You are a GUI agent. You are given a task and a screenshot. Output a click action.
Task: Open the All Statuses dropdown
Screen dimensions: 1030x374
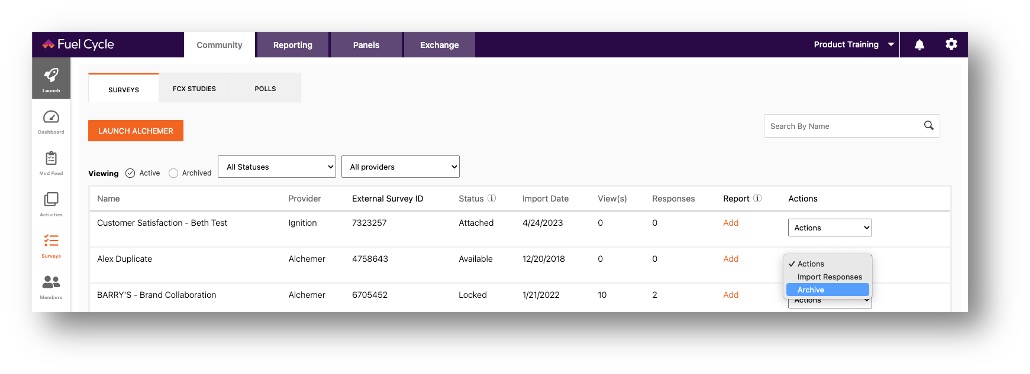point(277,167)
